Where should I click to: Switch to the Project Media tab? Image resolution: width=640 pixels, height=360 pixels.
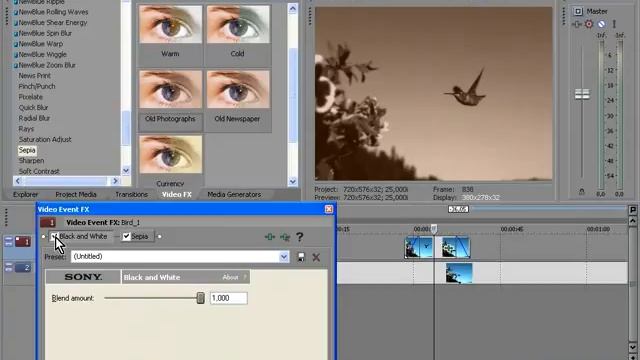[76, 195]
